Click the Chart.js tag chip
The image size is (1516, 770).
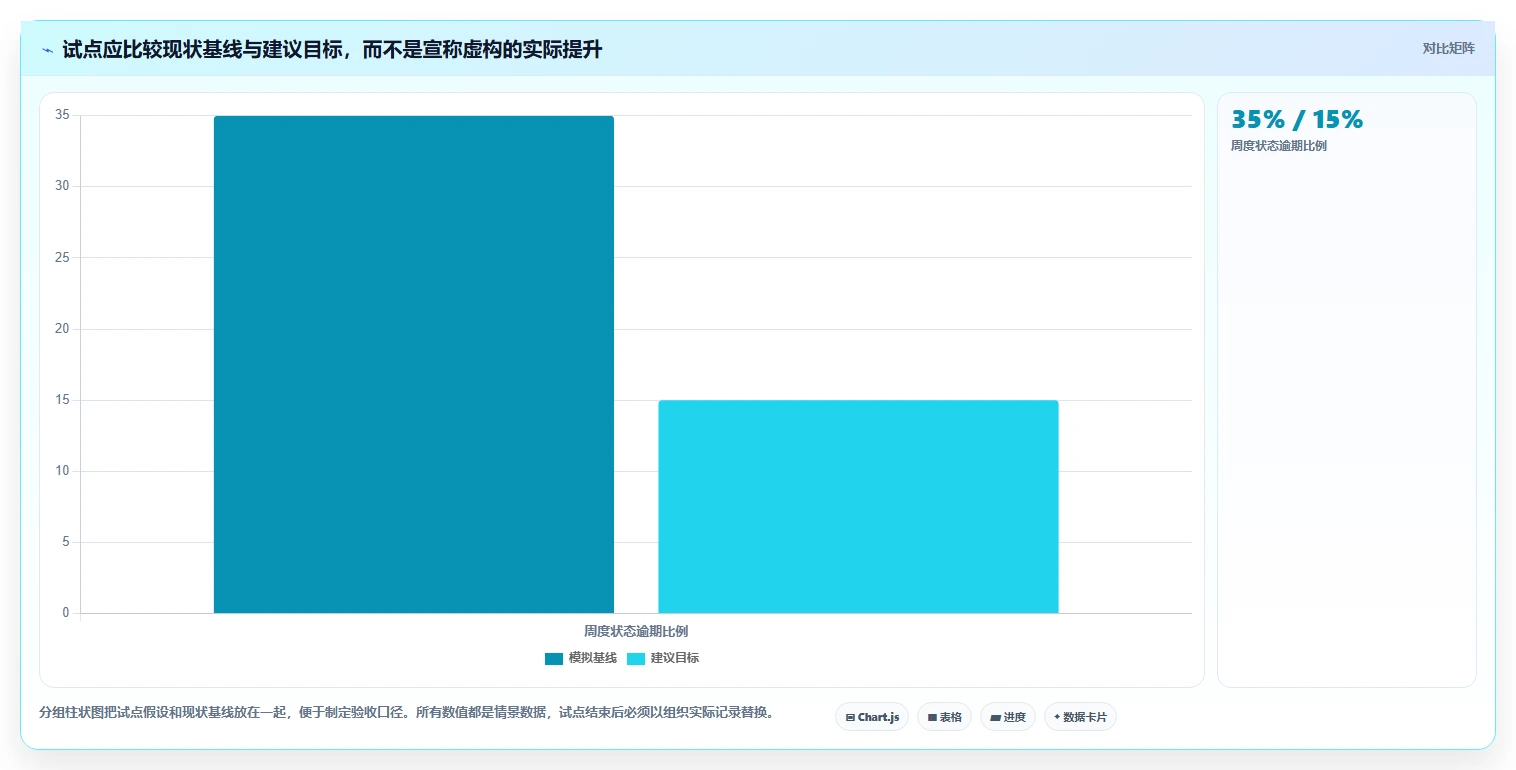point(872,717)
